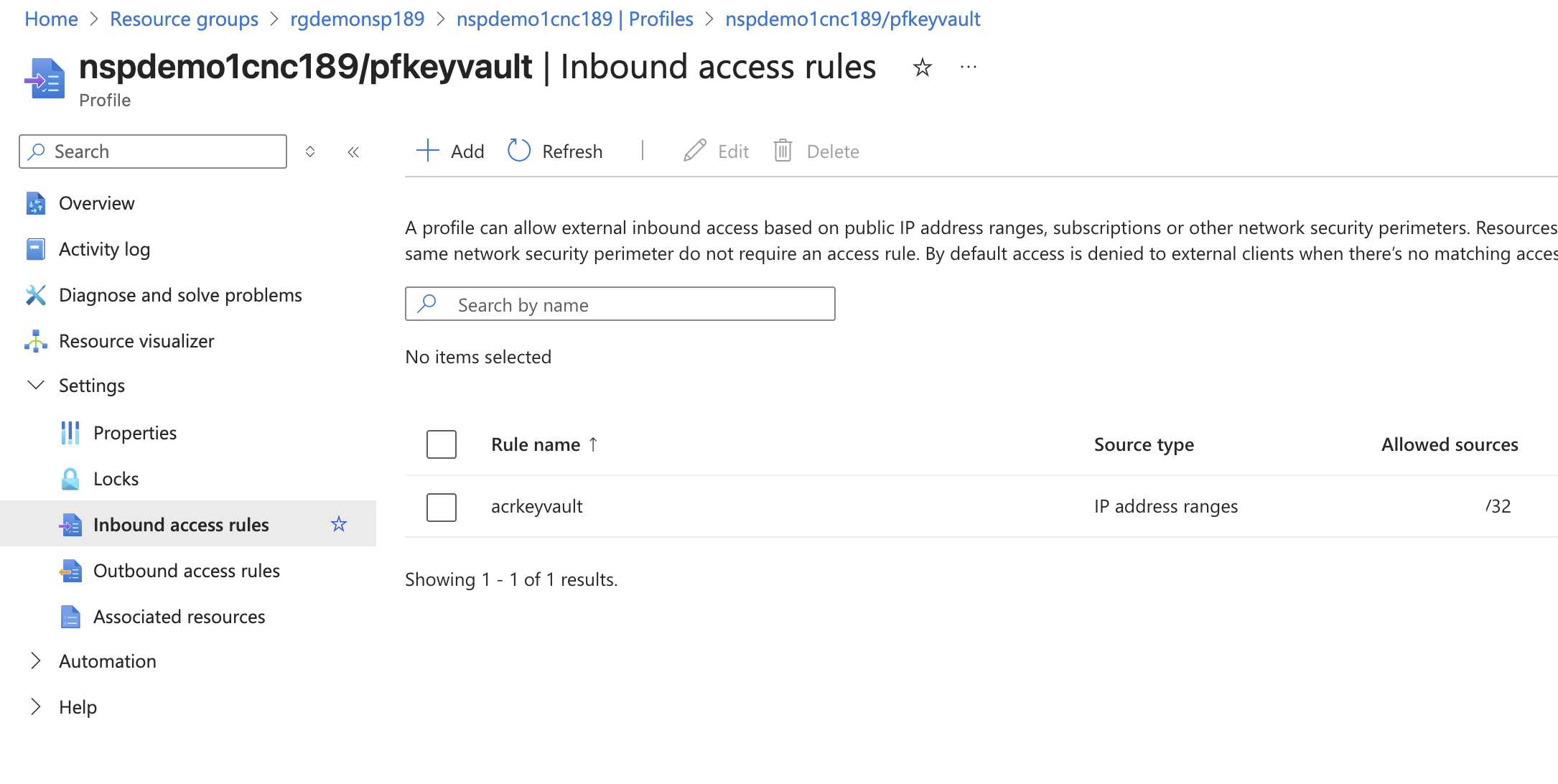Image resolution: width=1558 pixels, height=784 pixels.
Task: Open the more options ellipsis menu
Action: click(968, 67)
